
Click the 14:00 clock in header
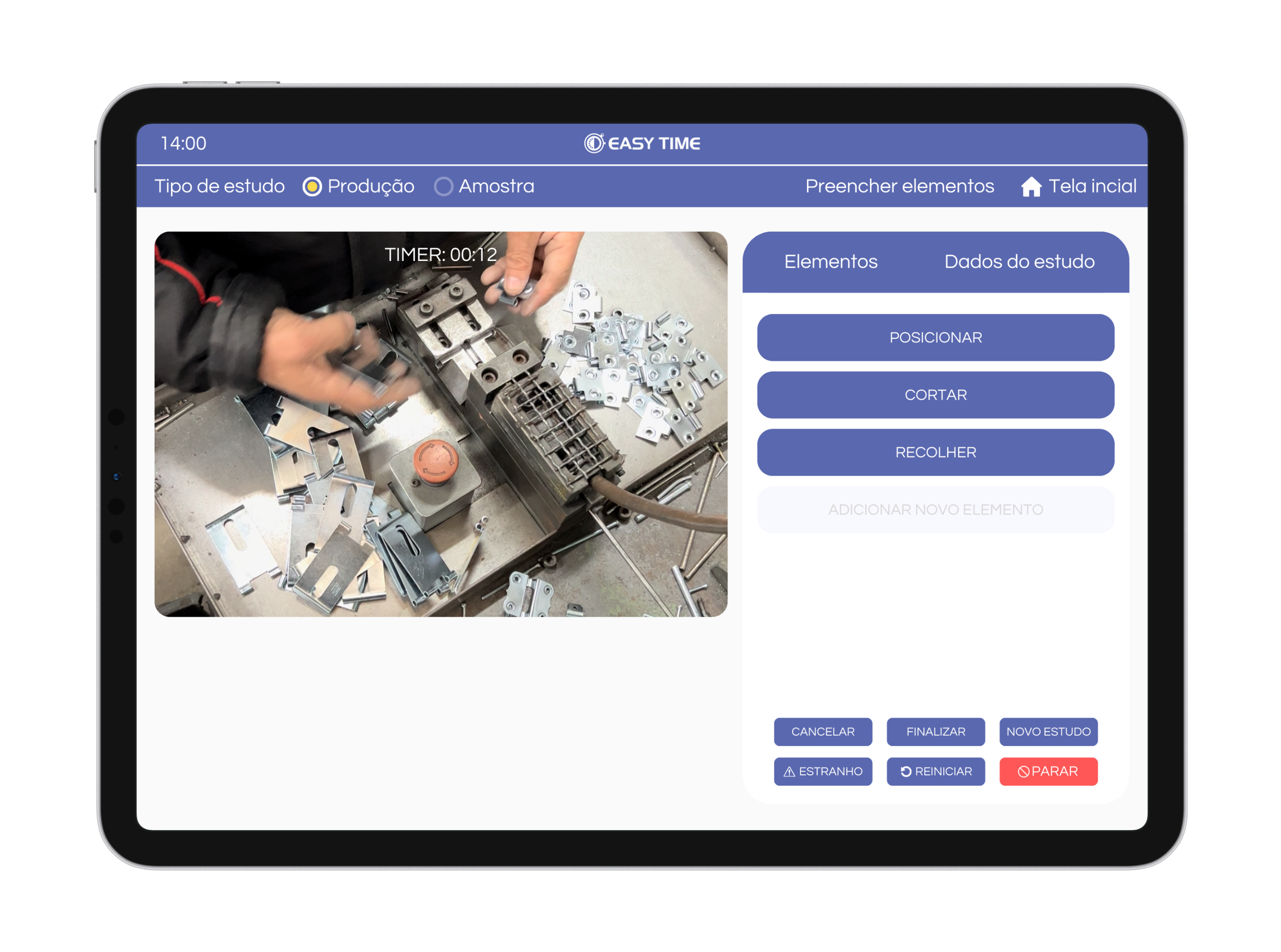[x=183, y=143]
